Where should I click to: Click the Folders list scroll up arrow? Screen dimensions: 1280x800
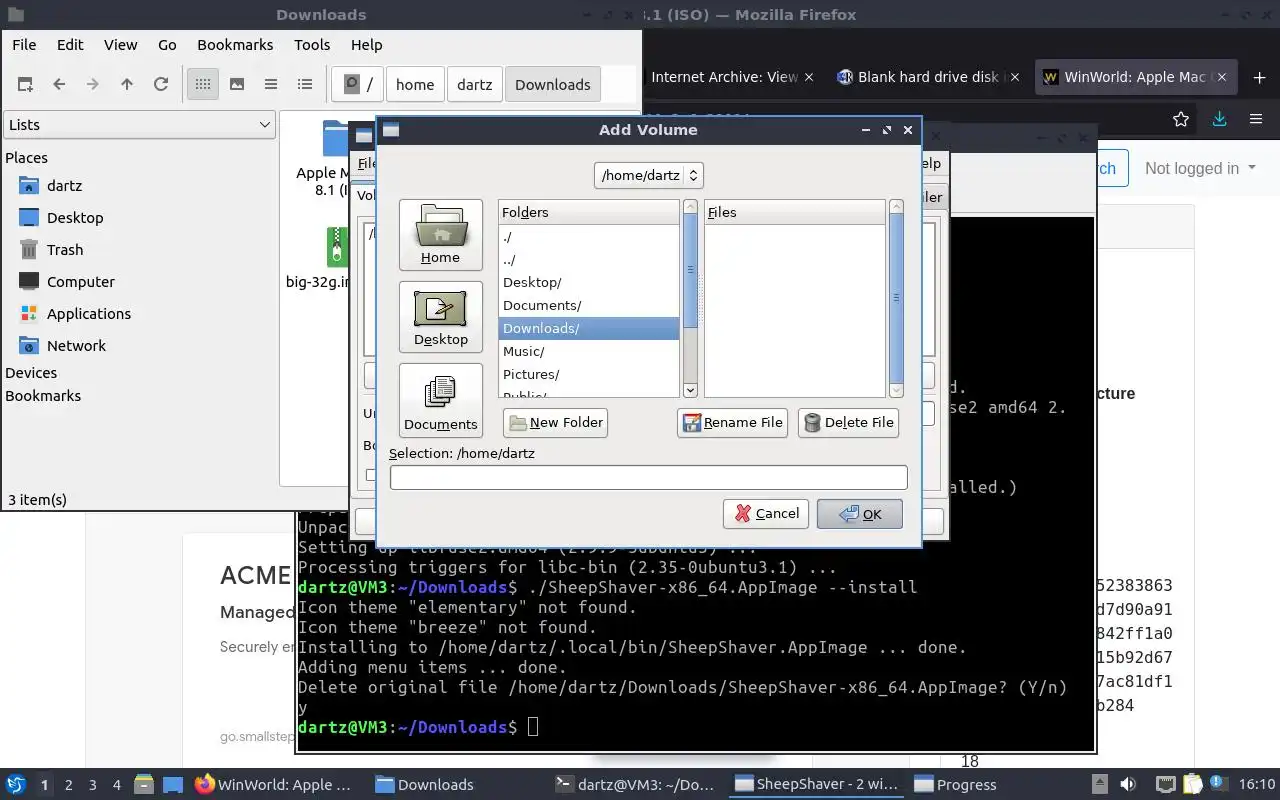click(690, 207)
